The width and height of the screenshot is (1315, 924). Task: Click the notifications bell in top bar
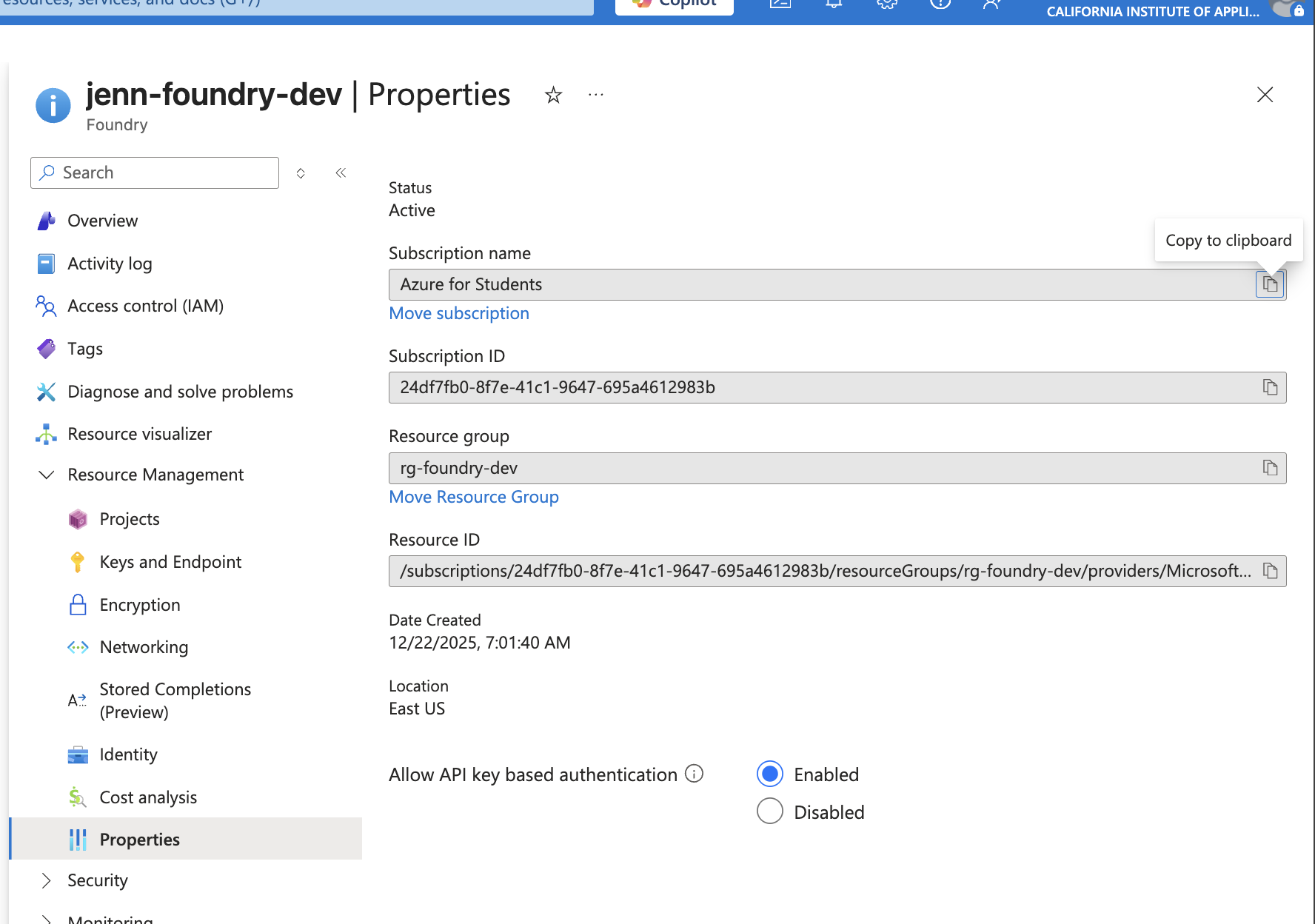tap(834, 4)
